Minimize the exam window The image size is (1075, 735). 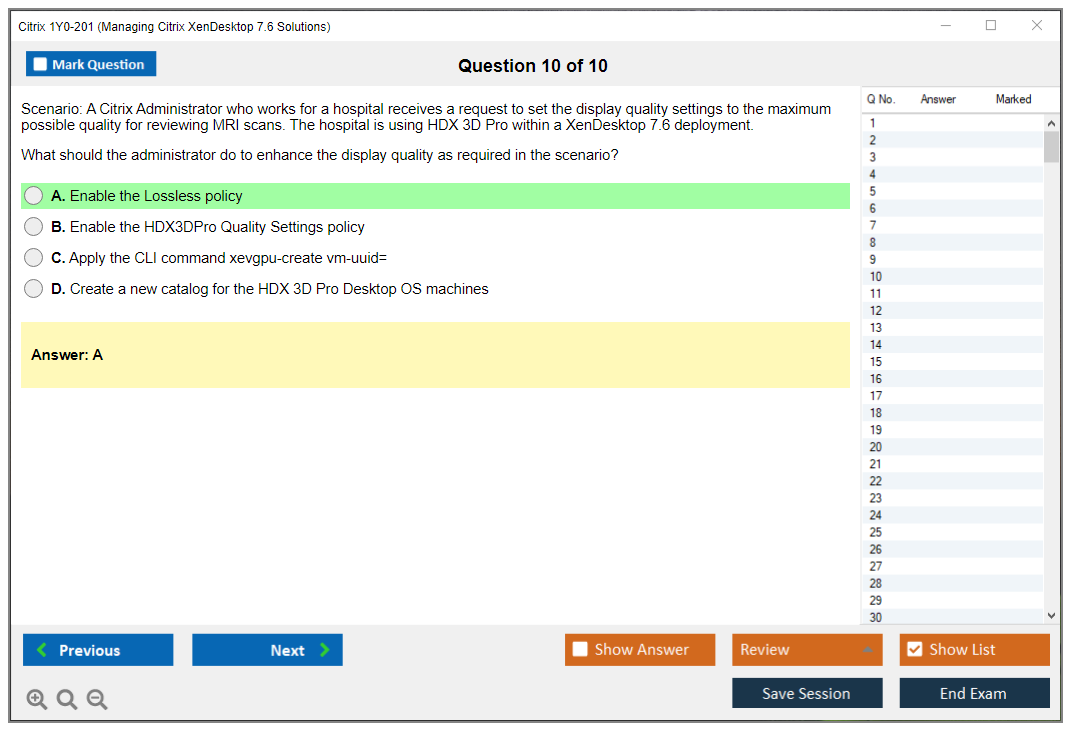pyautogui.click(x=946, y=26)
